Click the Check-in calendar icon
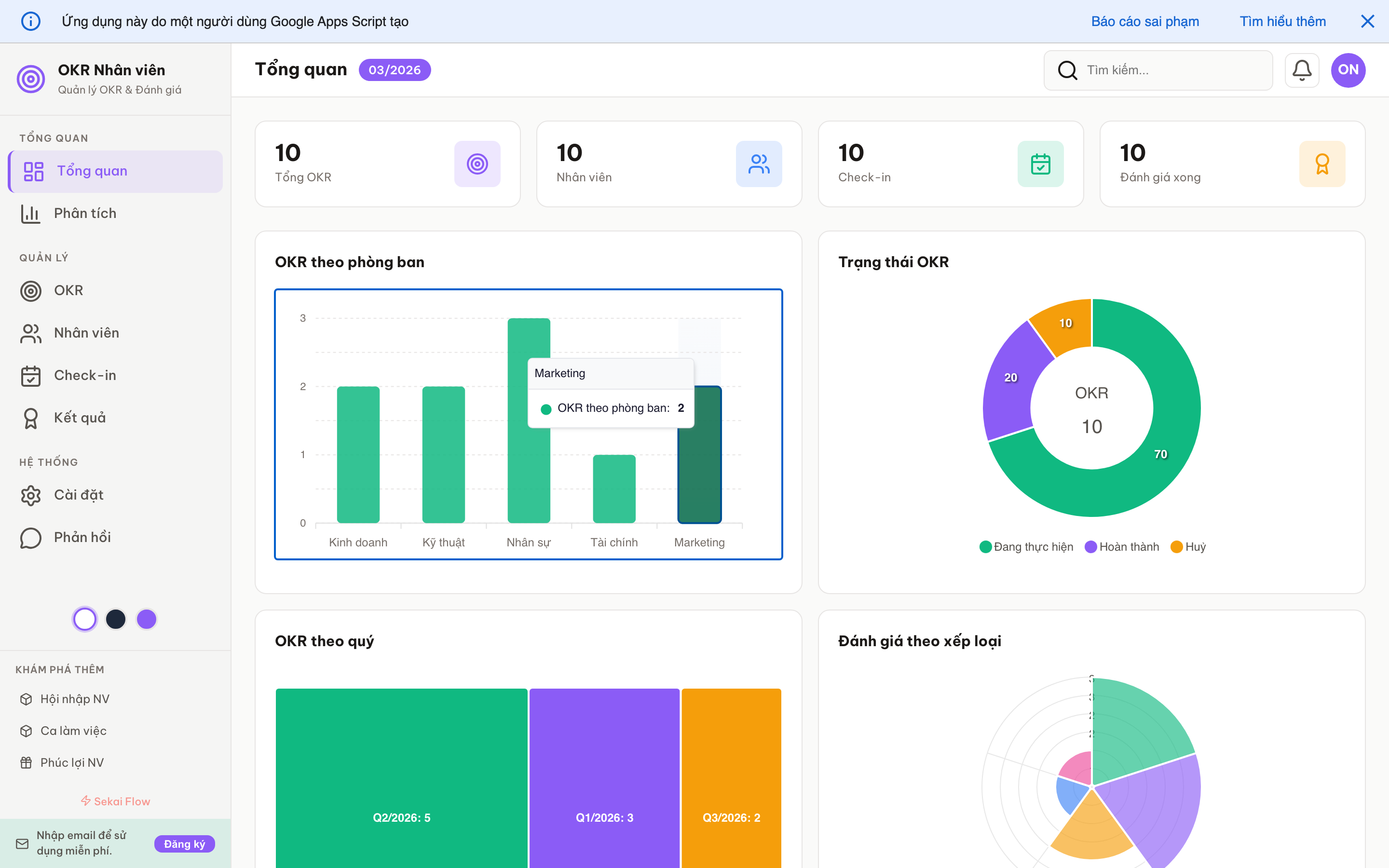 point(30,375)
